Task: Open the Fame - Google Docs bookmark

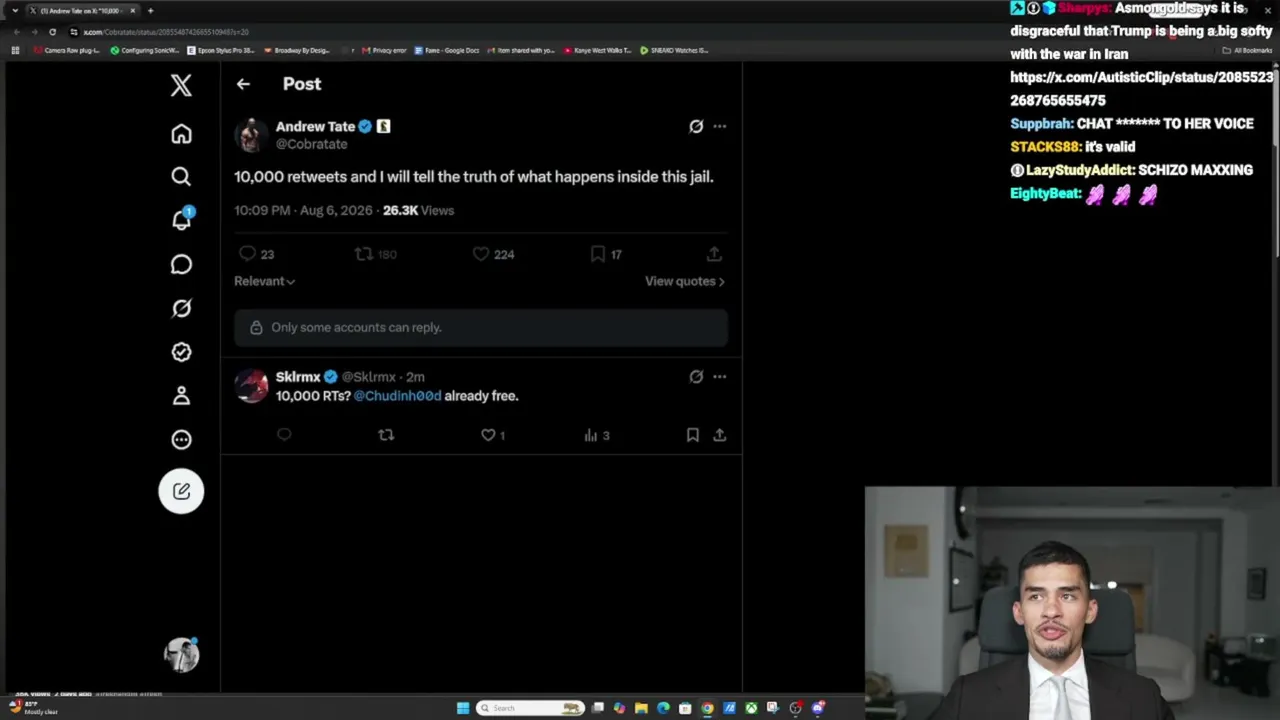Action: tap(447, 50)
